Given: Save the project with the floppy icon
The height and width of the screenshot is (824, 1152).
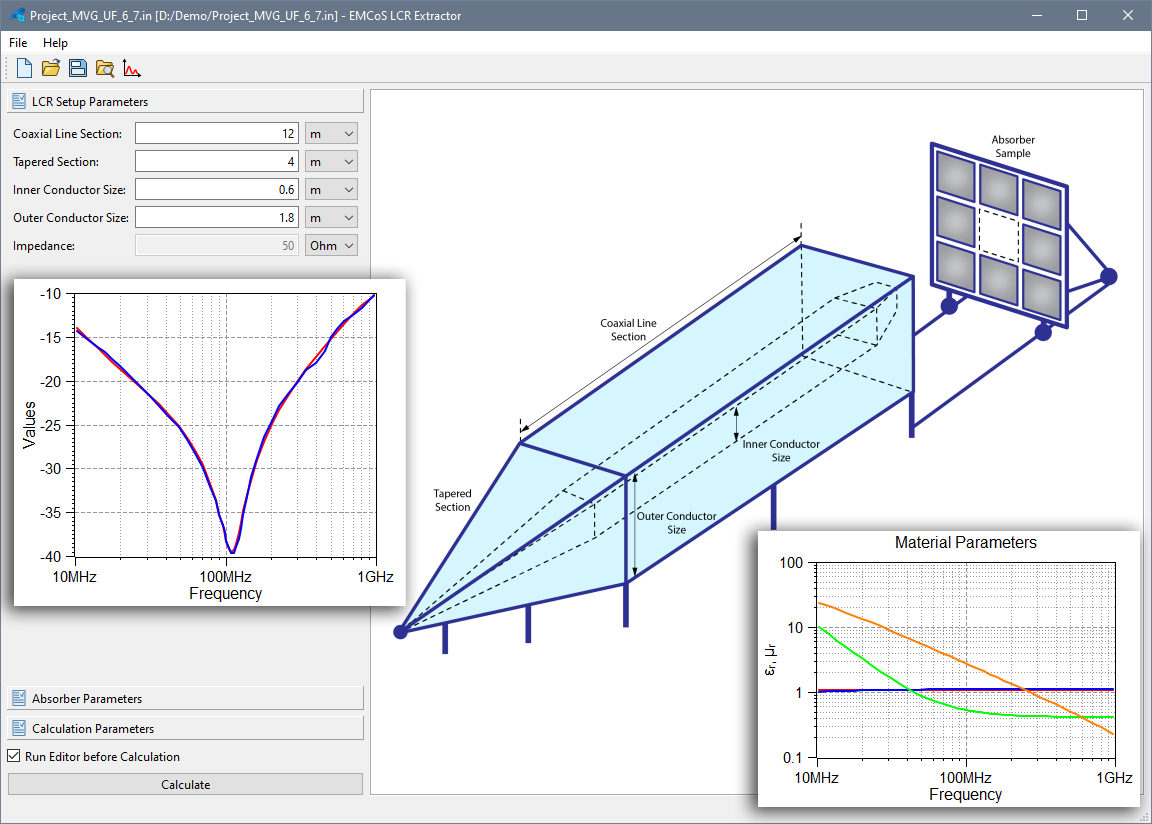Looking at the screenshot, I should point(78,68).
